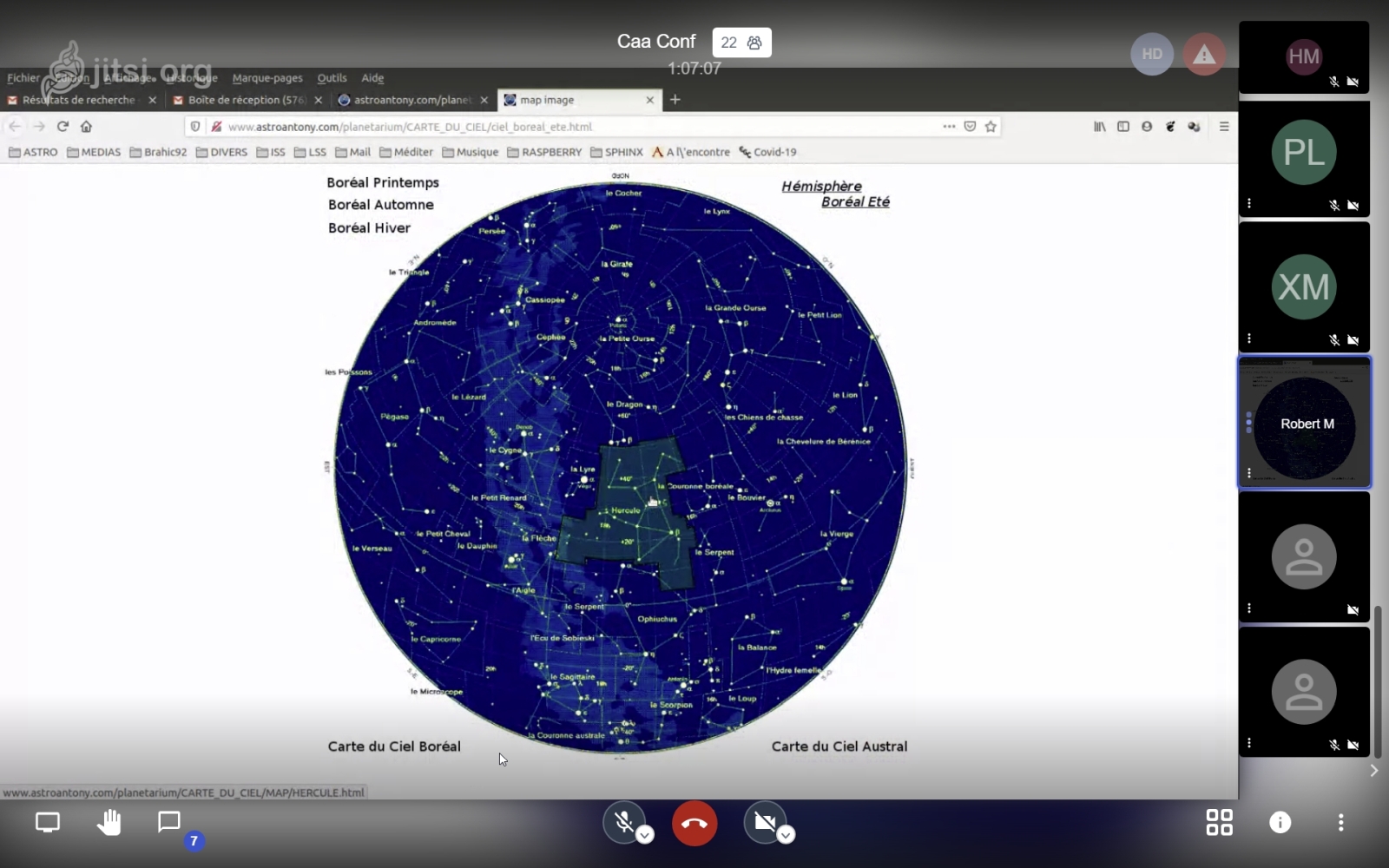Switch to tile view layout

[x=1219, y=822]
